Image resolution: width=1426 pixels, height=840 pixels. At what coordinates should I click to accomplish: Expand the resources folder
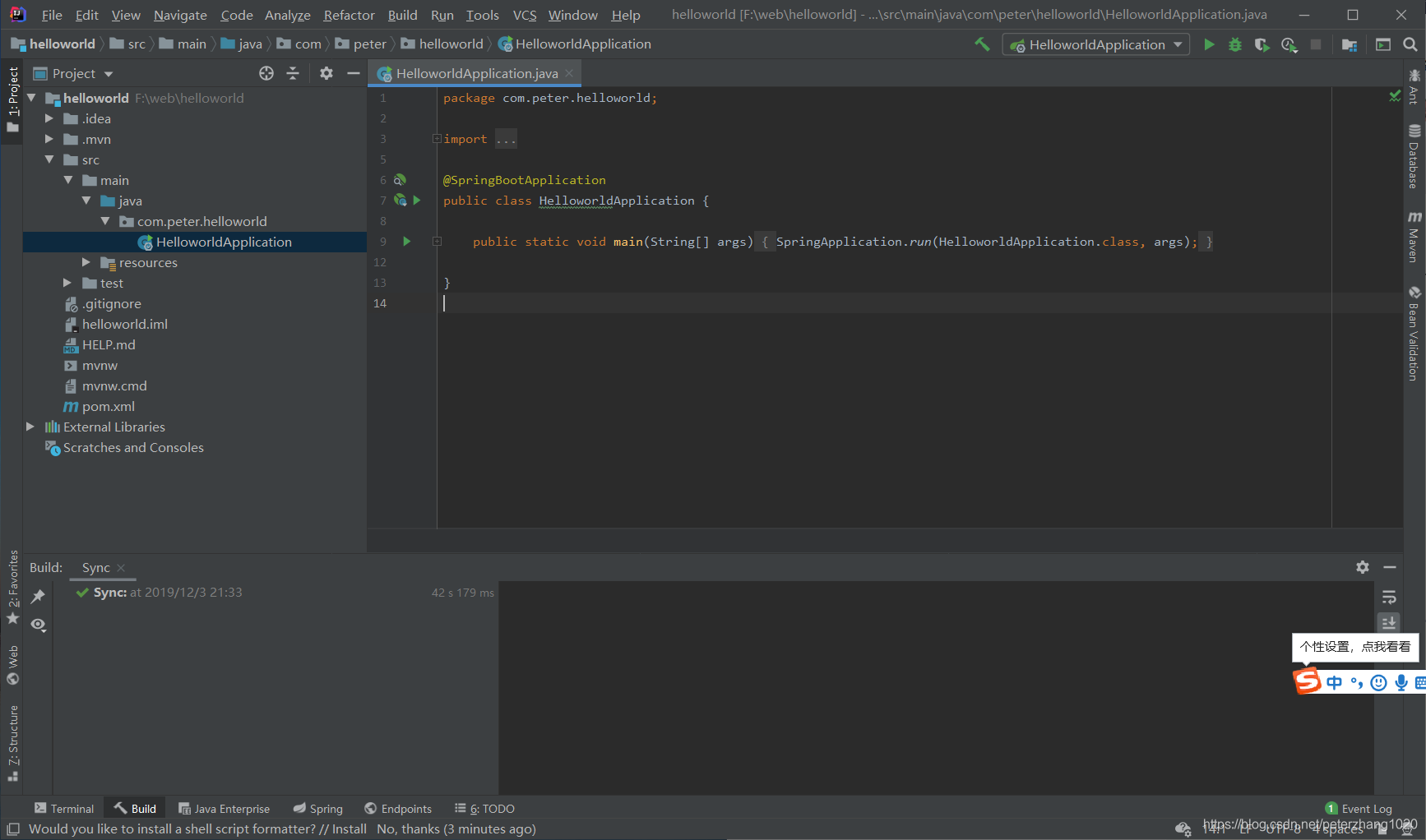pos(86,262)
